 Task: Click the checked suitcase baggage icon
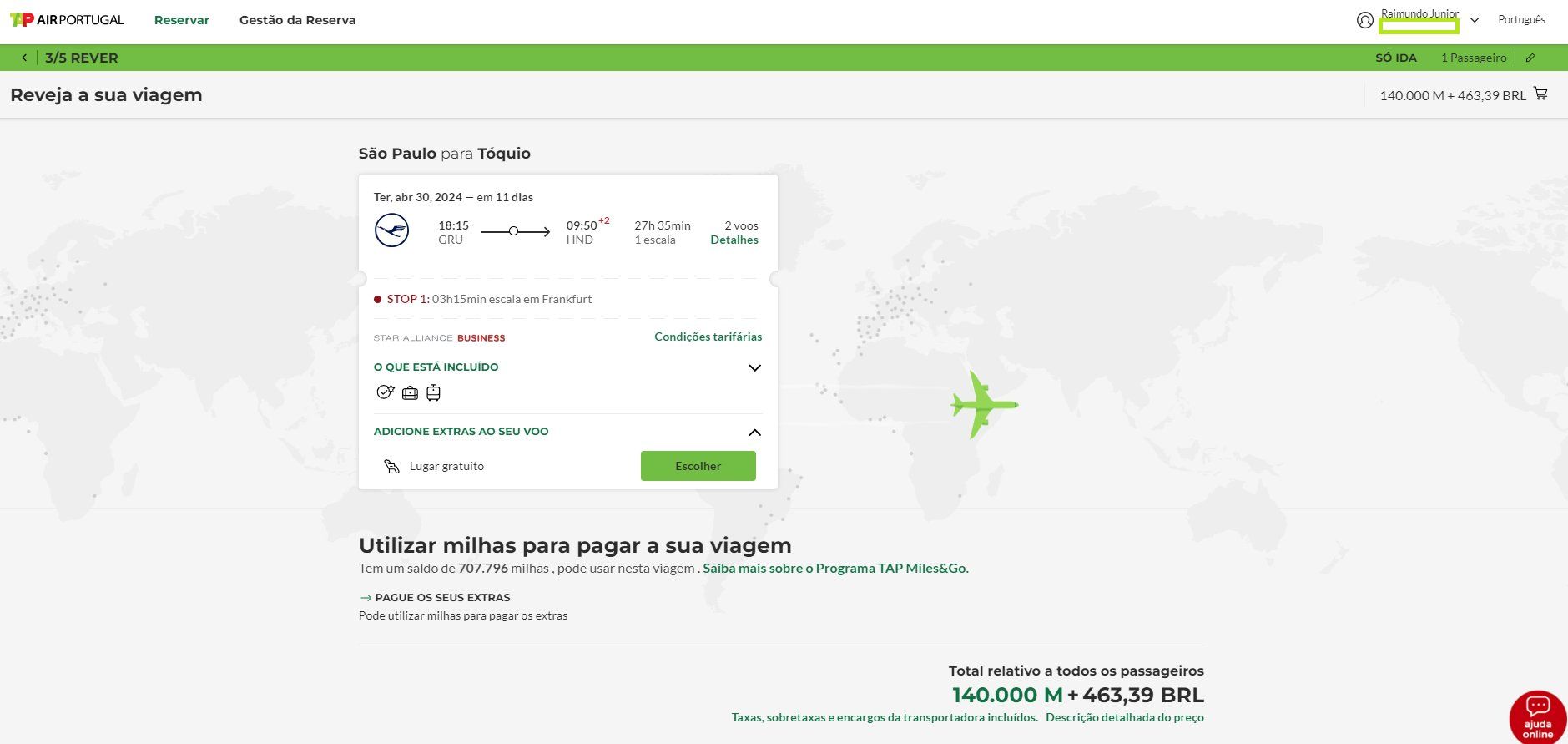(x=433, y=392)
